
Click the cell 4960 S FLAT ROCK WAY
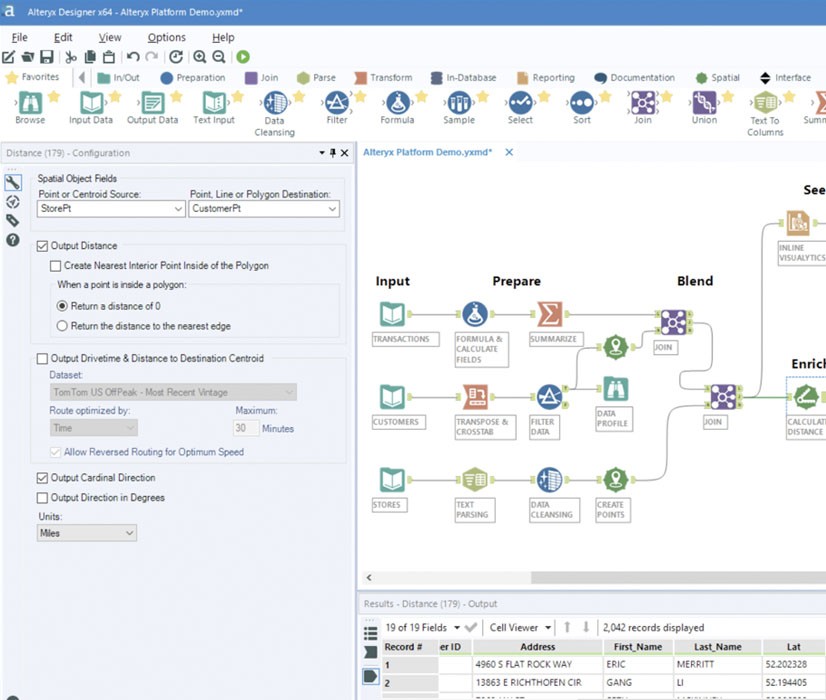coord(537,665)
